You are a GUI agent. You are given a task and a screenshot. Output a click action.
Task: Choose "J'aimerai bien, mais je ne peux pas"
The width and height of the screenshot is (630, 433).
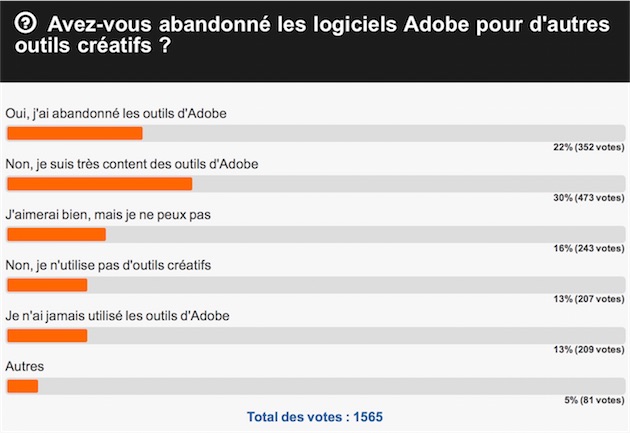tap(108, 214)
